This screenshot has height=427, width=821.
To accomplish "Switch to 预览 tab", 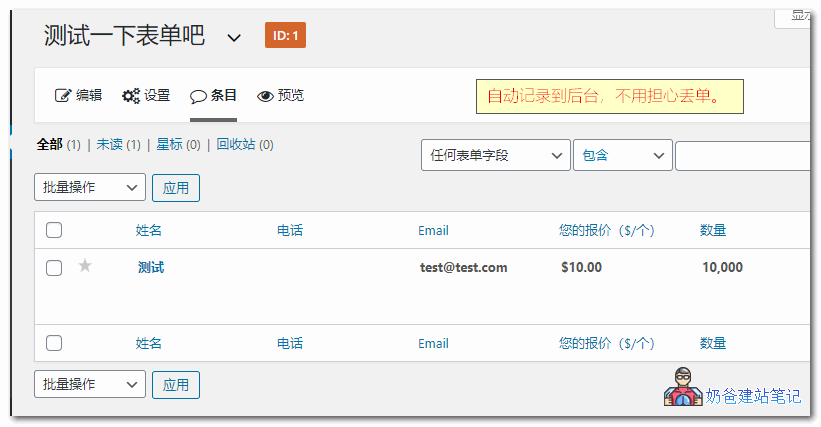I will click(x=280, y=95).
